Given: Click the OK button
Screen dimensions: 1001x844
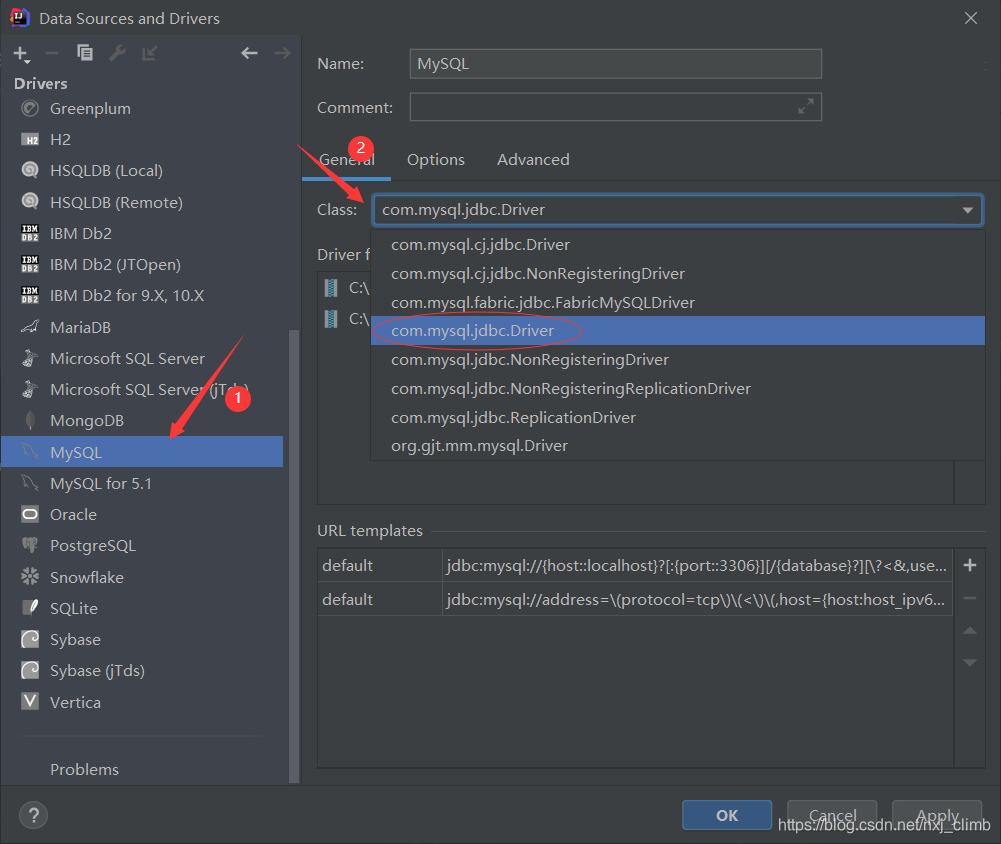Looking at the screenshot, I should pos(726,815).
